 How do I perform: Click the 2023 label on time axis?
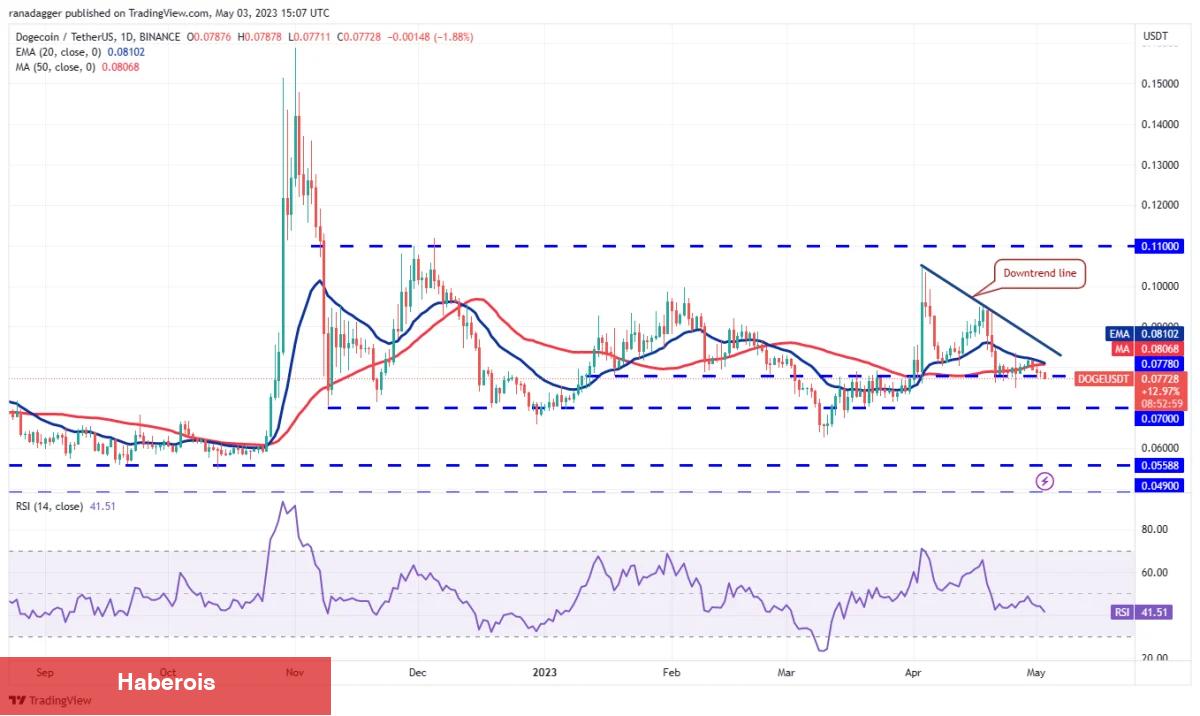(x=544, y=673)
